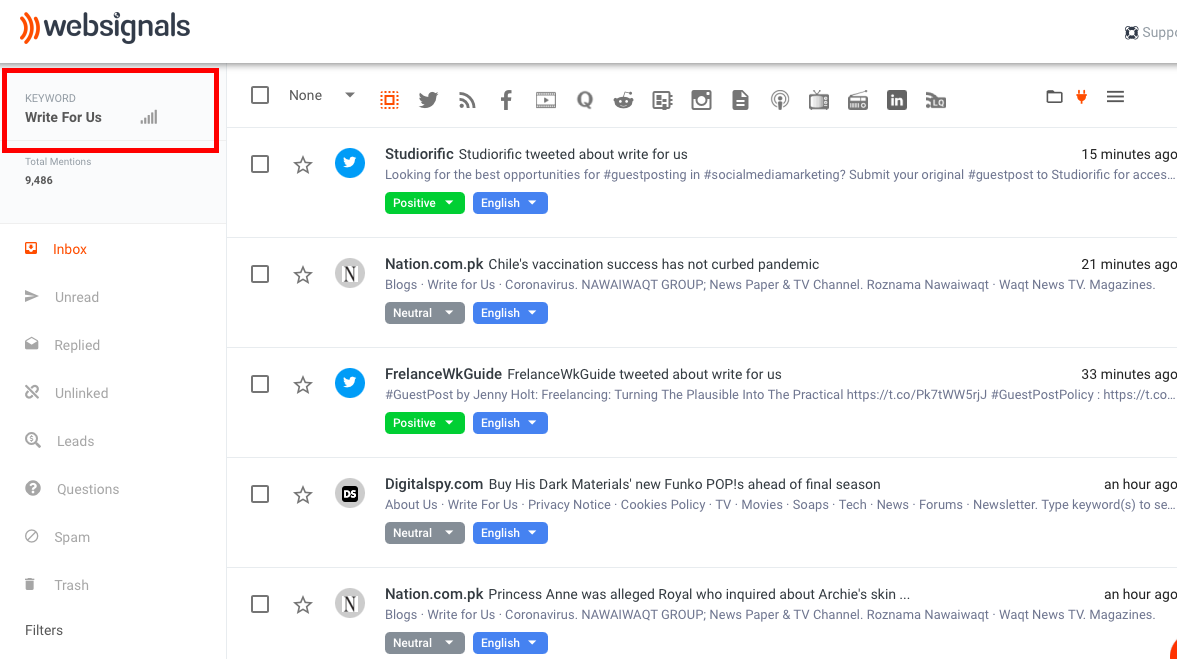1177x659 pixels.
Task: Click the Studiorific Twitter avatar
Action: coord(350,163)
